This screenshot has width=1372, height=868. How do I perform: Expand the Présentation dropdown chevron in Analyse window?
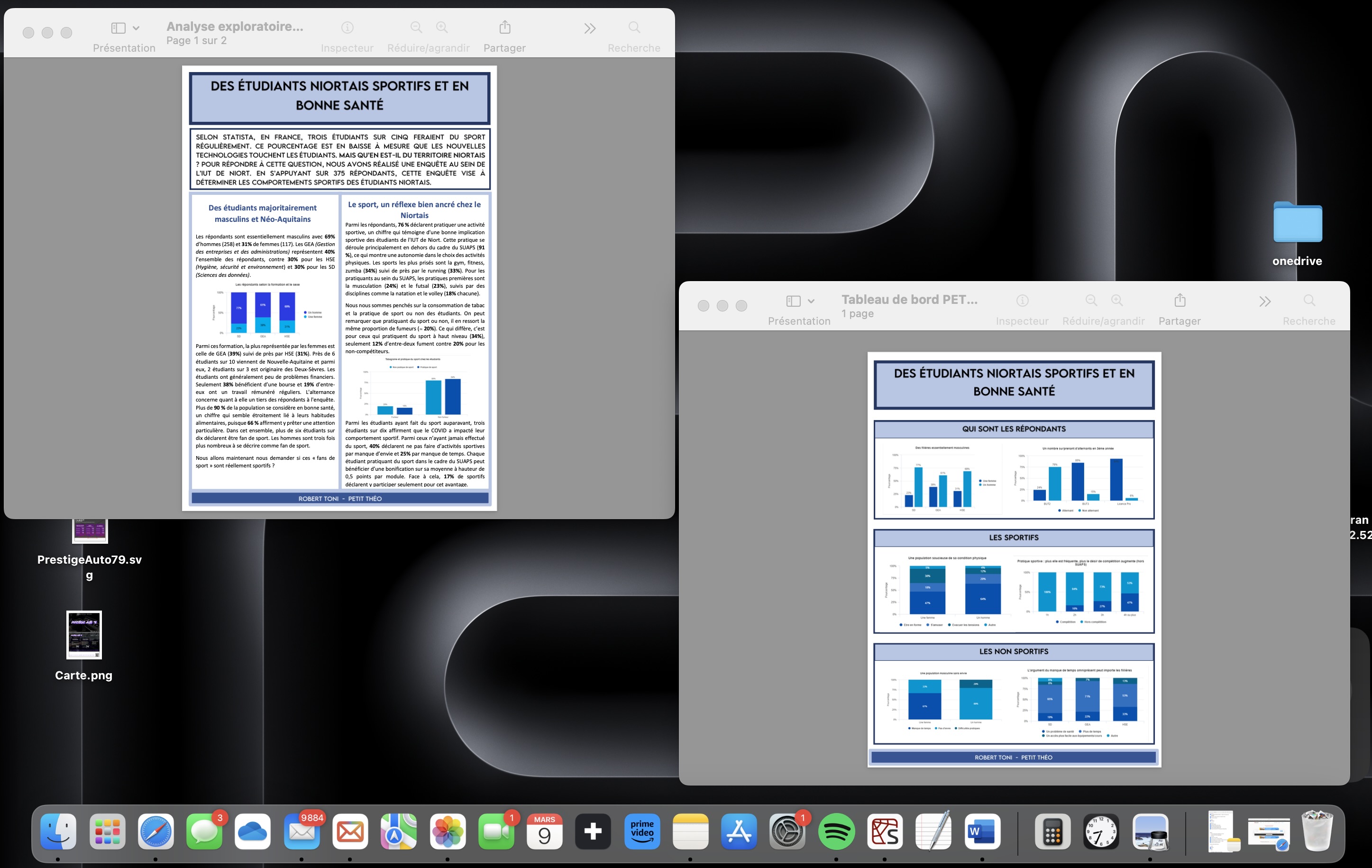pyautogui.click(x=135, y=27)
